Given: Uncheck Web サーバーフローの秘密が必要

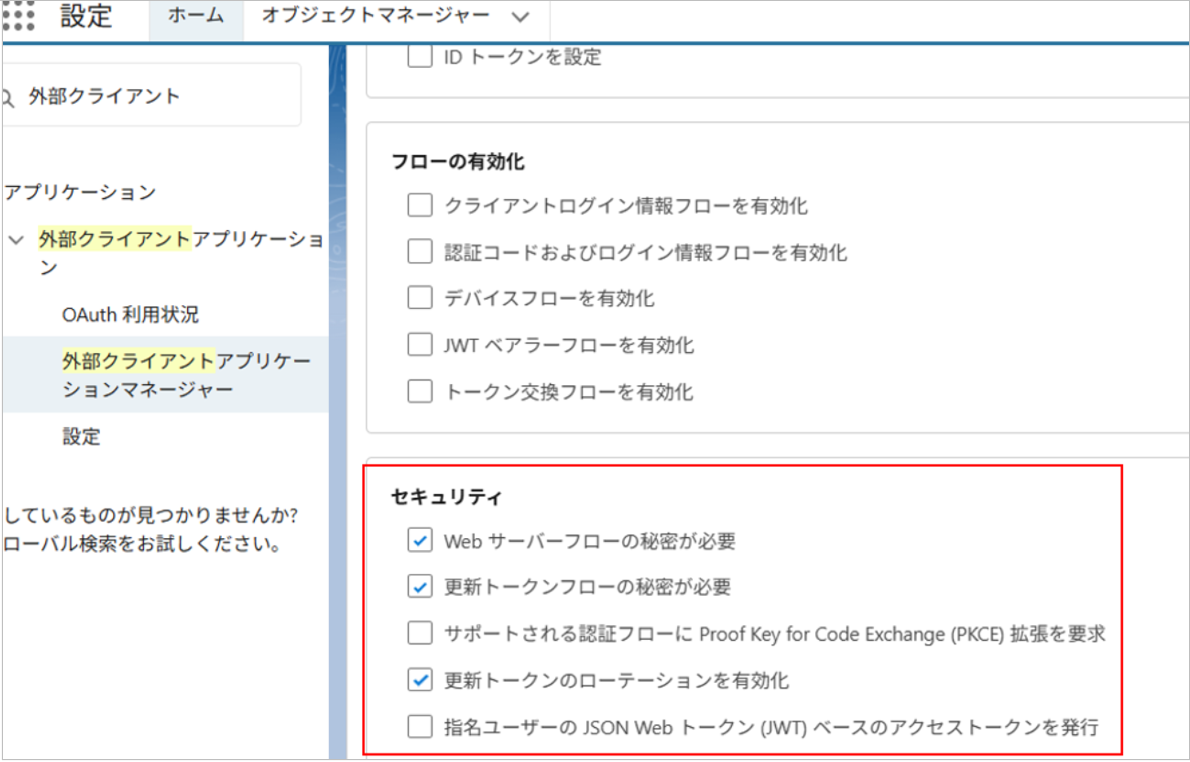Looking at the screenshot, I should [419, 541].
